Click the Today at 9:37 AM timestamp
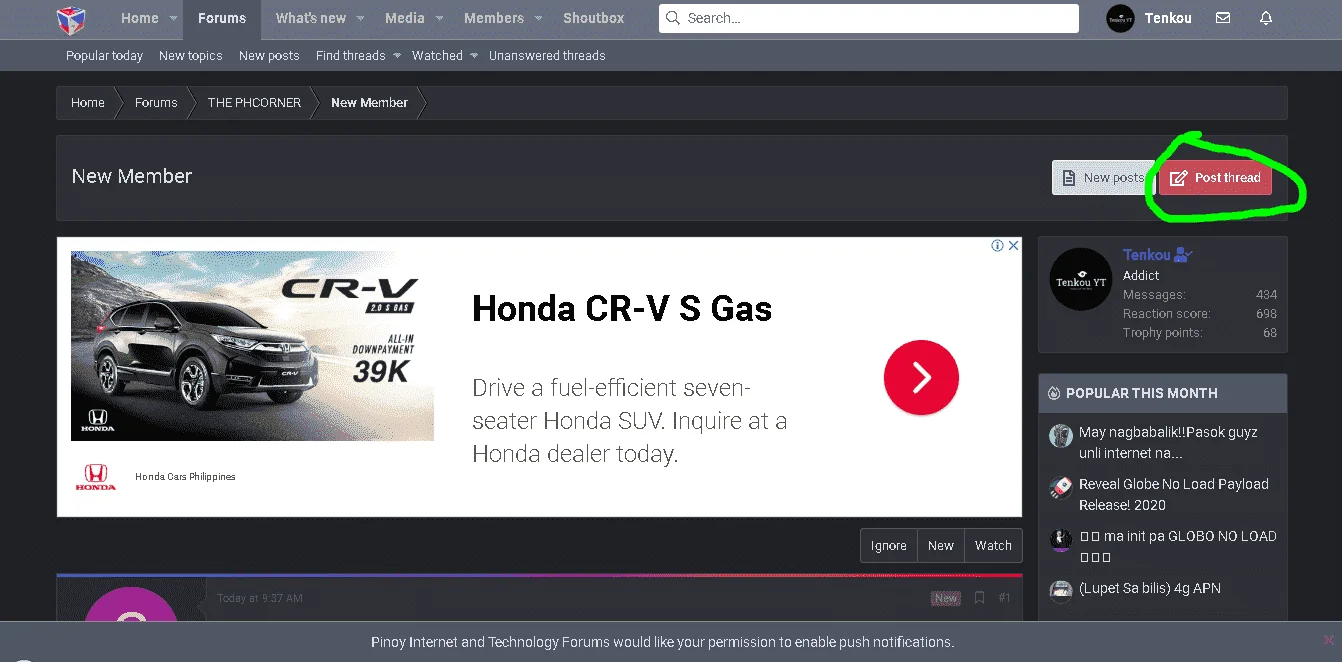The width and height of the screenshot is (1342, 662). (x=260, y=598)
